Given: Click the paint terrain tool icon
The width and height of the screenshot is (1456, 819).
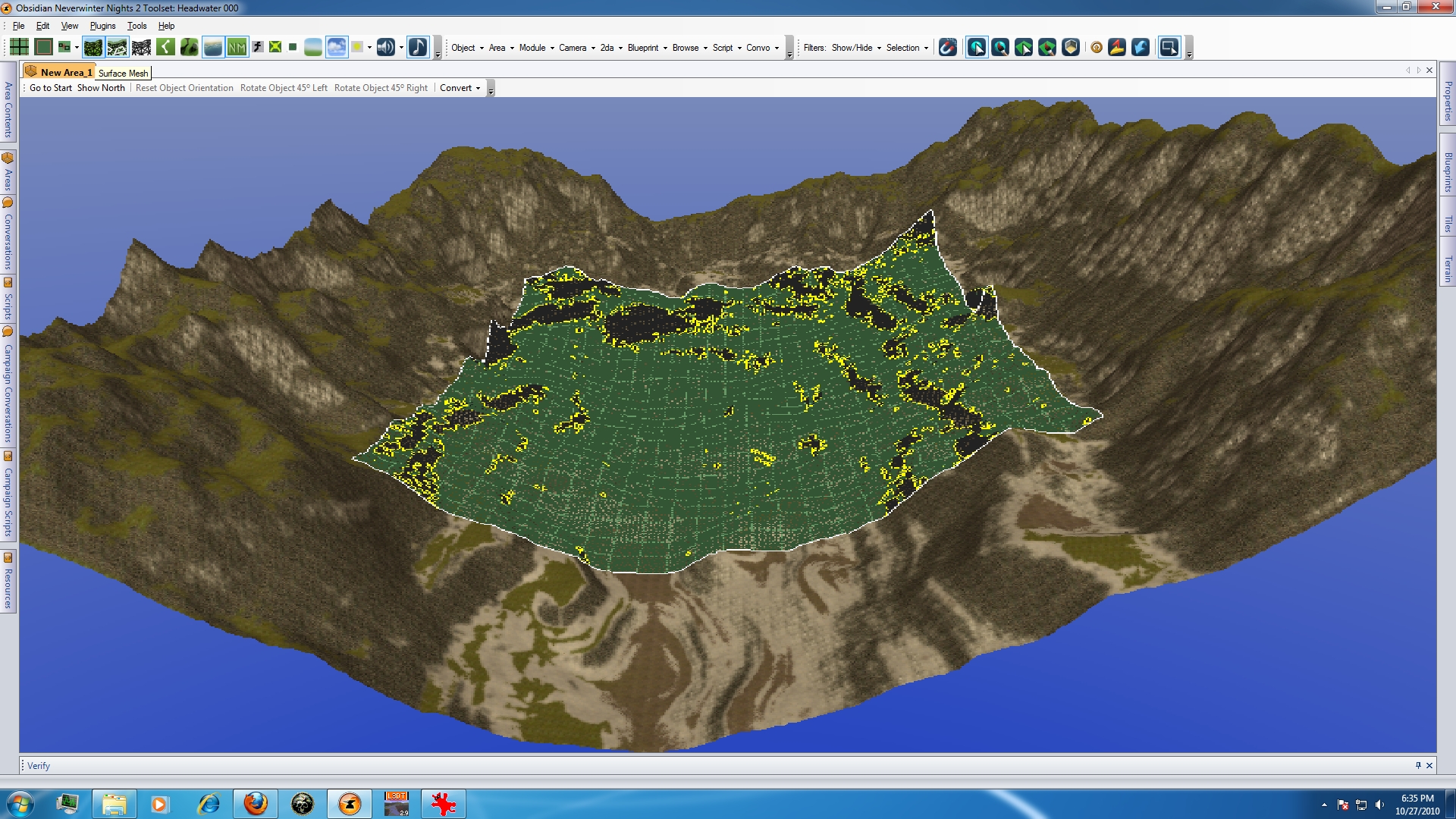Looking at the screenshot, I should click(1047, 47).
